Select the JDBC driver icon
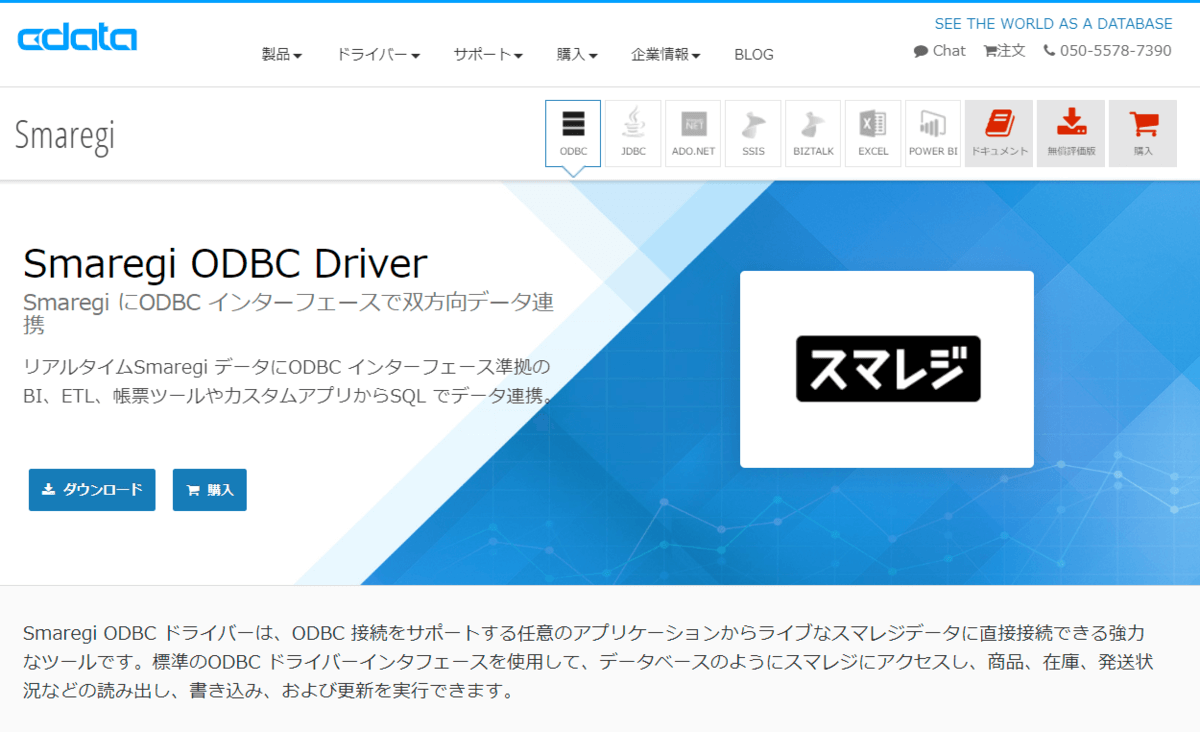Screen dimensions: 1200x732 633,133
